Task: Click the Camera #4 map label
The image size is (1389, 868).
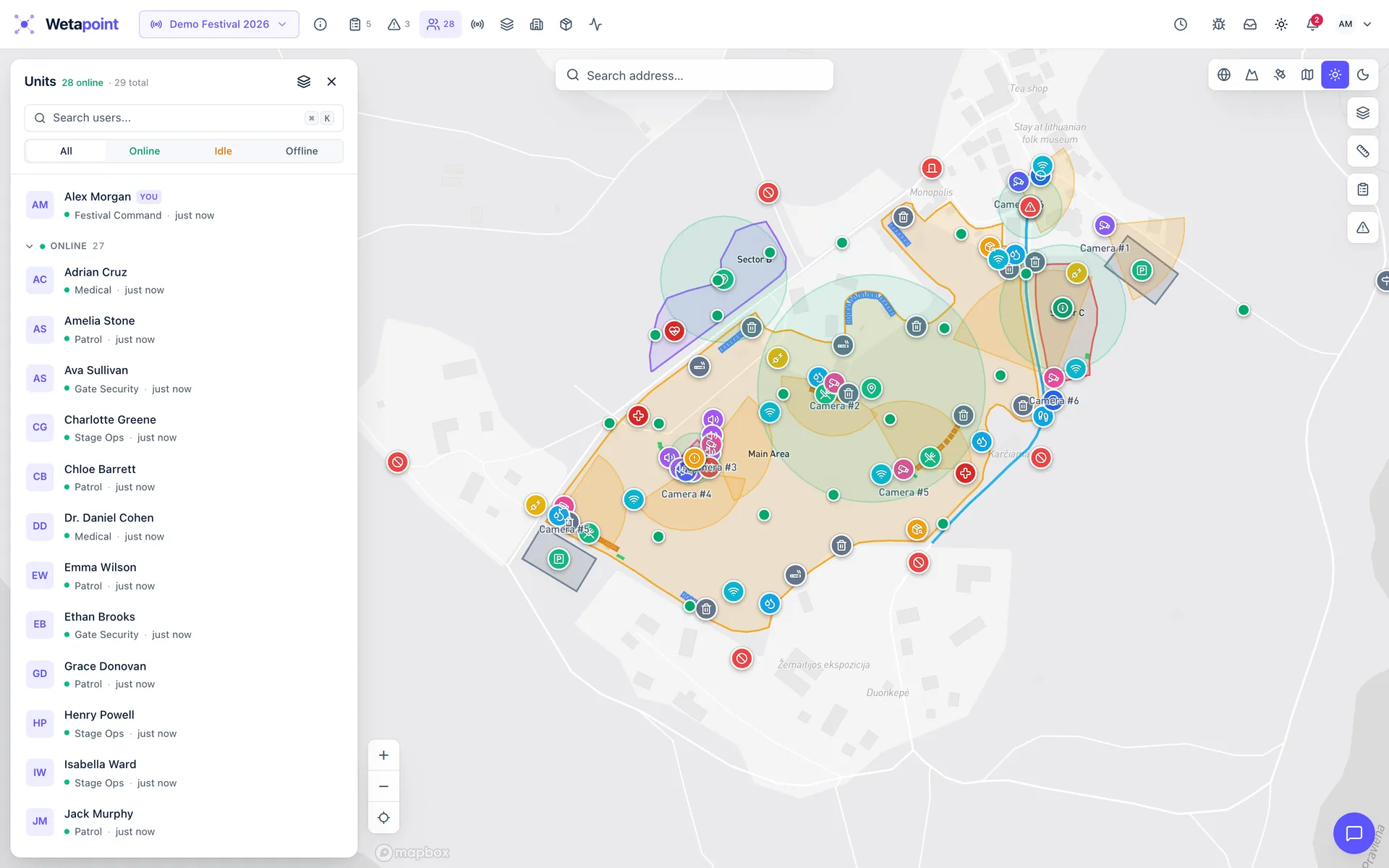Action: 686,494
